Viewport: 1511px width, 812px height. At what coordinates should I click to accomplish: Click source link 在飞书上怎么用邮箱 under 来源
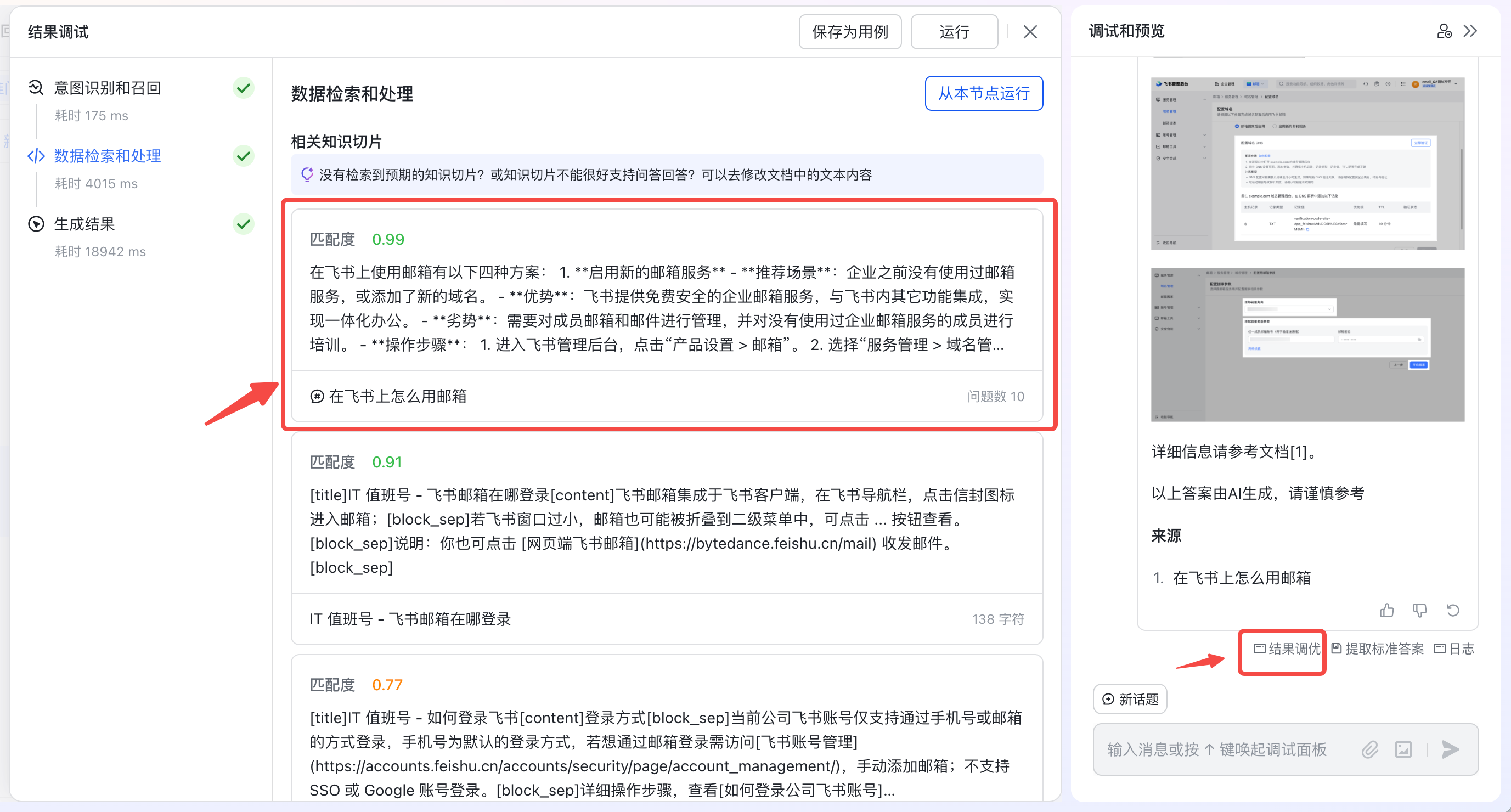[x=1241, y=578]
